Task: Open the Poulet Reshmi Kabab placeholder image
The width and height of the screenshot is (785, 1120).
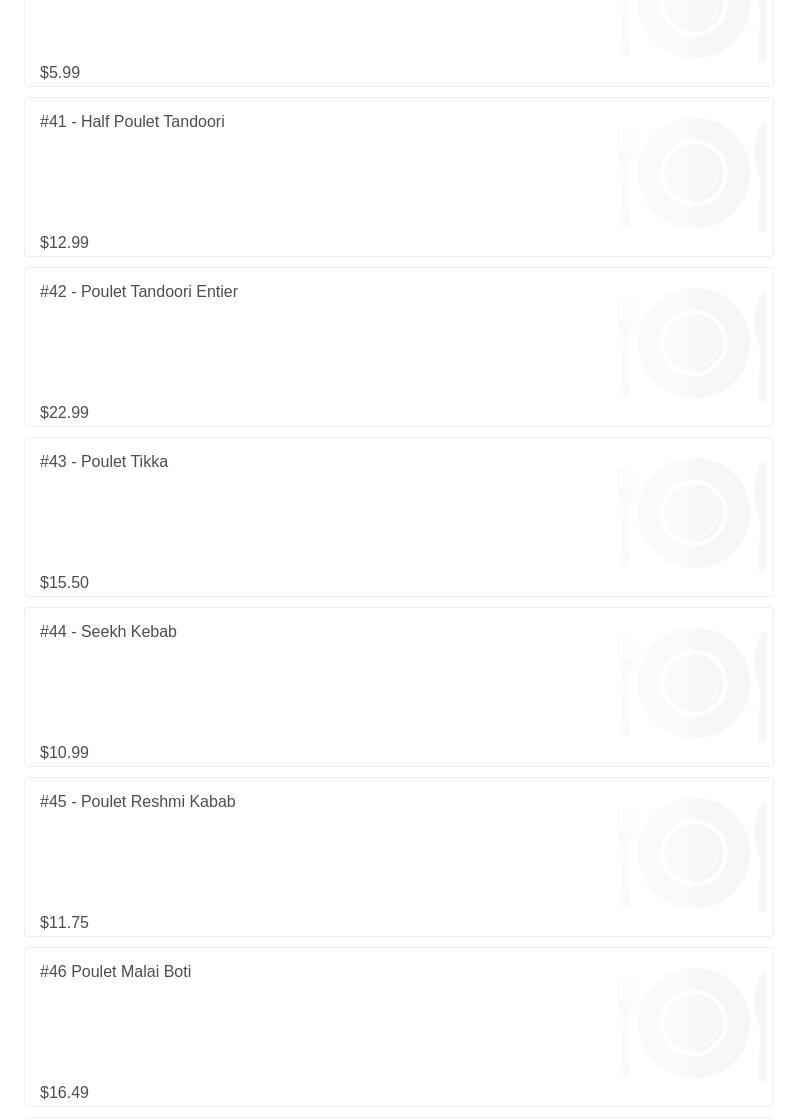Action: (x=693, y=853)
